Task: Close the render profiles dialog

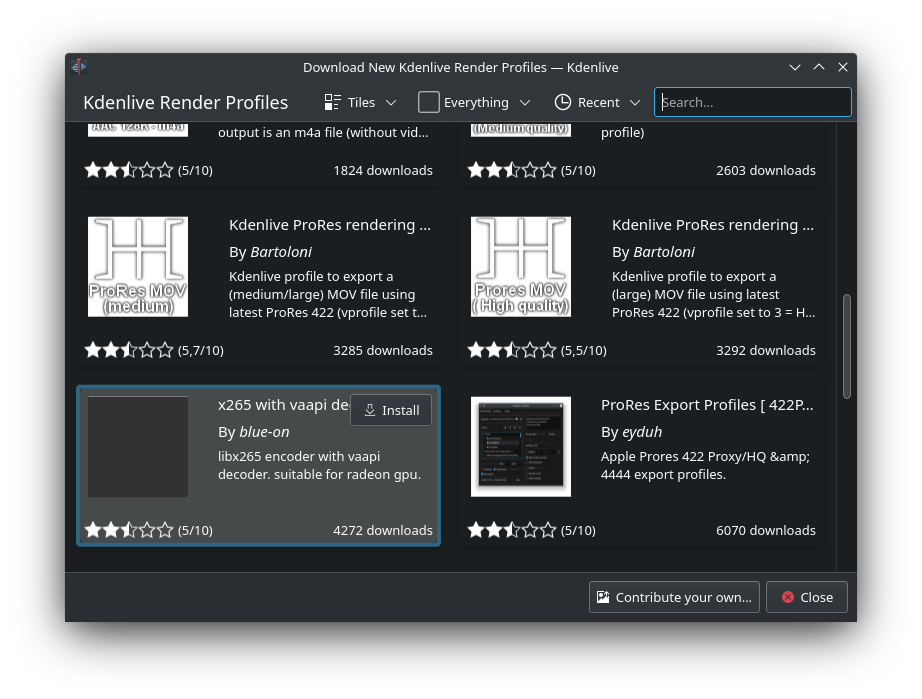Action: click(x=807, y=597)
